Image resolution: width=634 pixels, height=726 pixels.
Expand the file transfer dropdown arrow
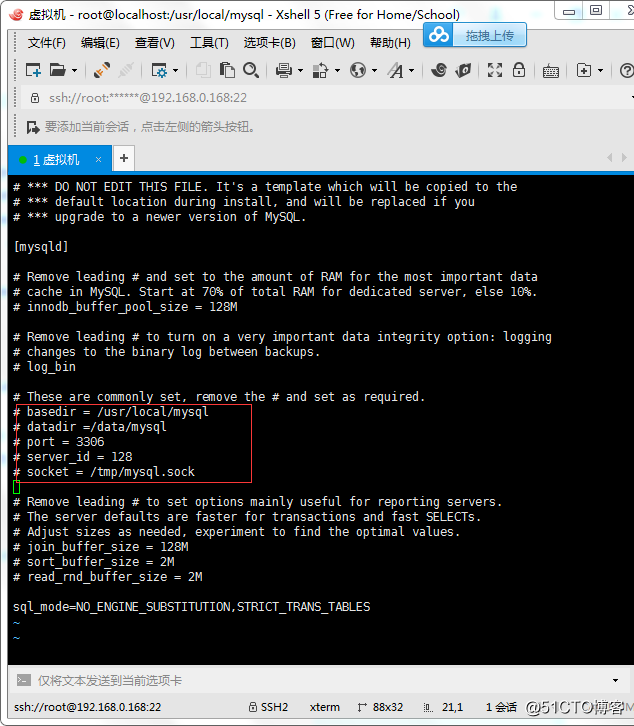[337, 71]
